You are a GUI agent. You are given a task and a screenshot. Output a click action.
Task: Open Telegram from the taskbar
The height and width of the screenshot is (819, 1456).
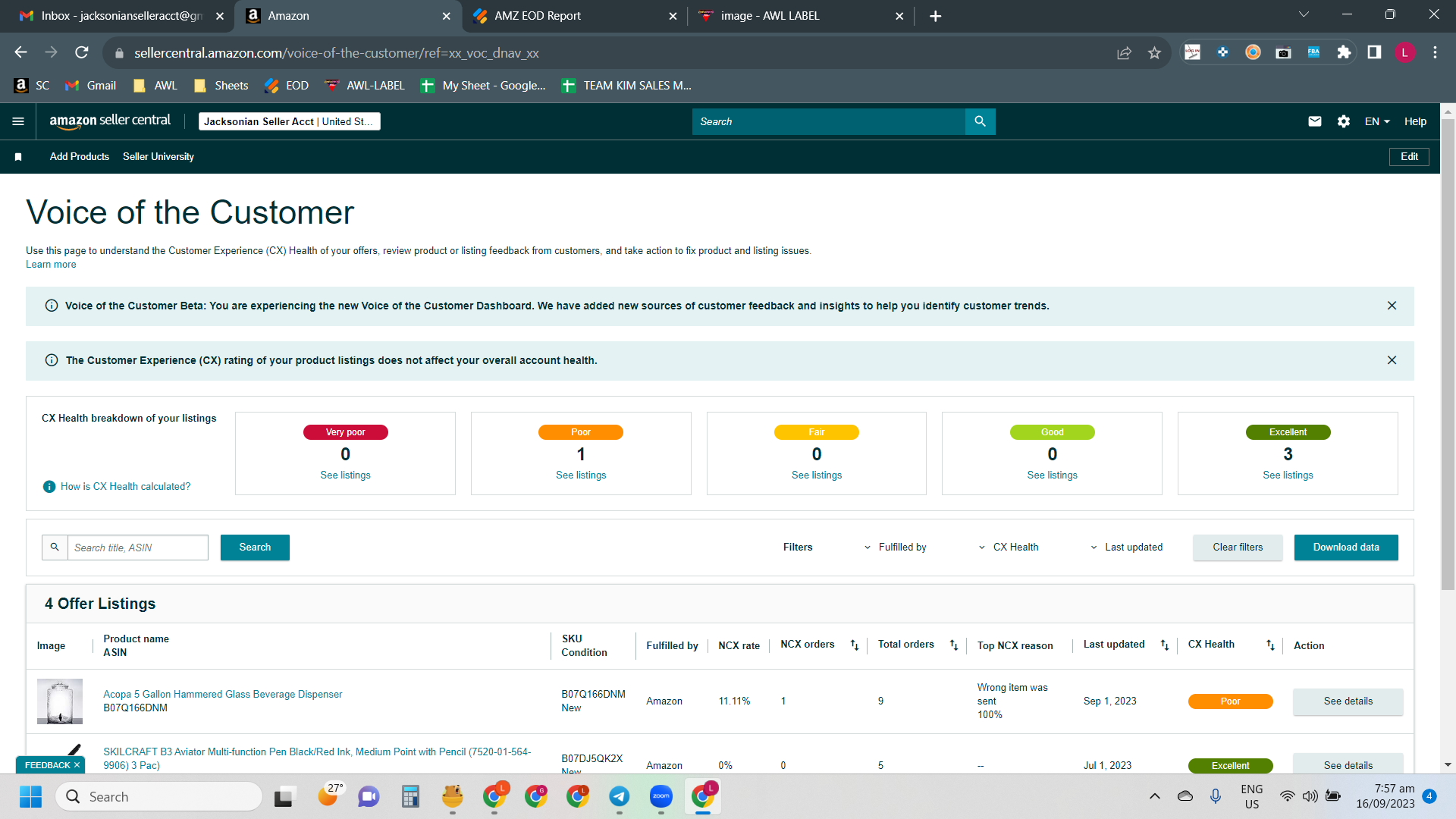click(620, 796)
